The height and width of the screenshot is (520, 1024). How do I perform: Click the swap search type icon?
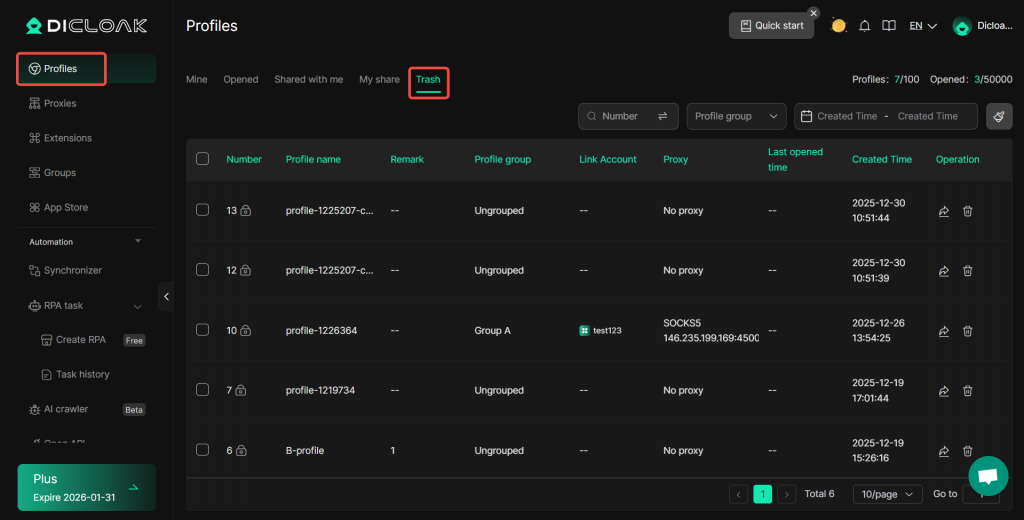pos(662,116)
